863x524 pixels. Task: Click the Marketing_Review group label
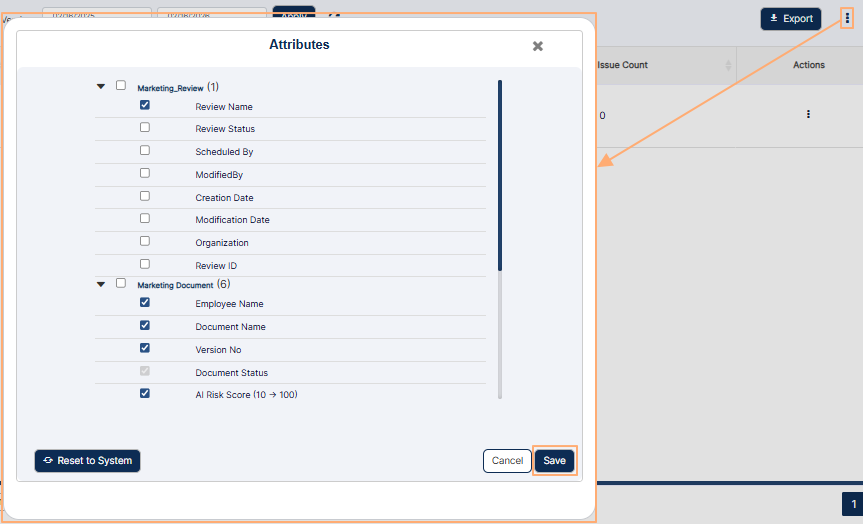[x=170, y=88]
